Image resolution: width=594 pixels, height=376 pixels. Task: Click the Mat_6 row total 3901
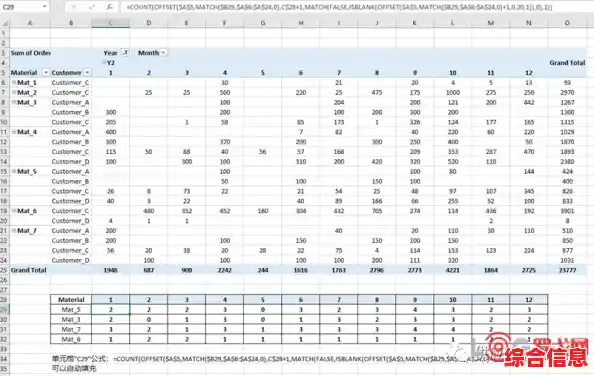[567, 211]
